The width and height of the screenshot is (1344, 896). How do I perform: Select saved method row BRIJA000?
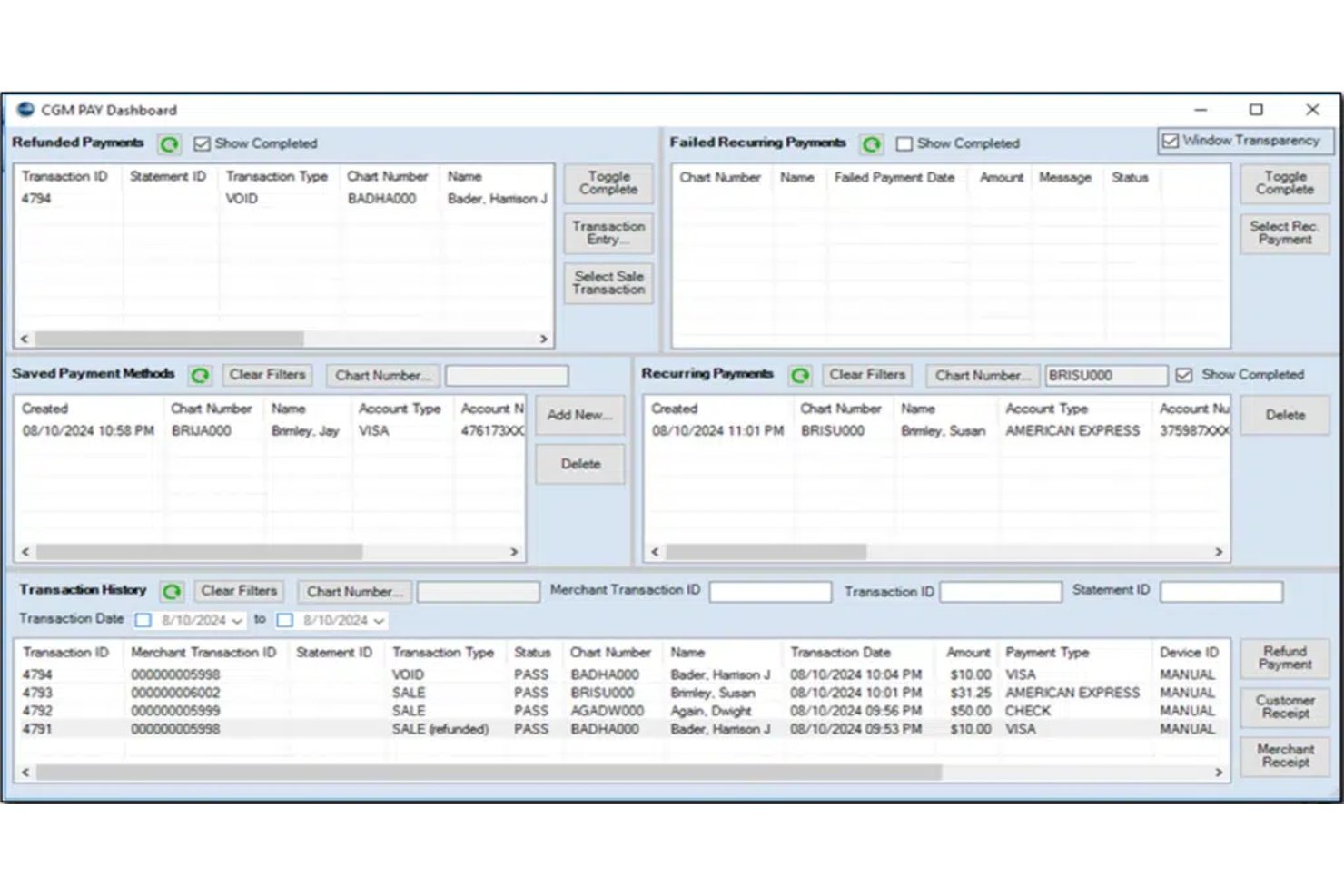270,431
